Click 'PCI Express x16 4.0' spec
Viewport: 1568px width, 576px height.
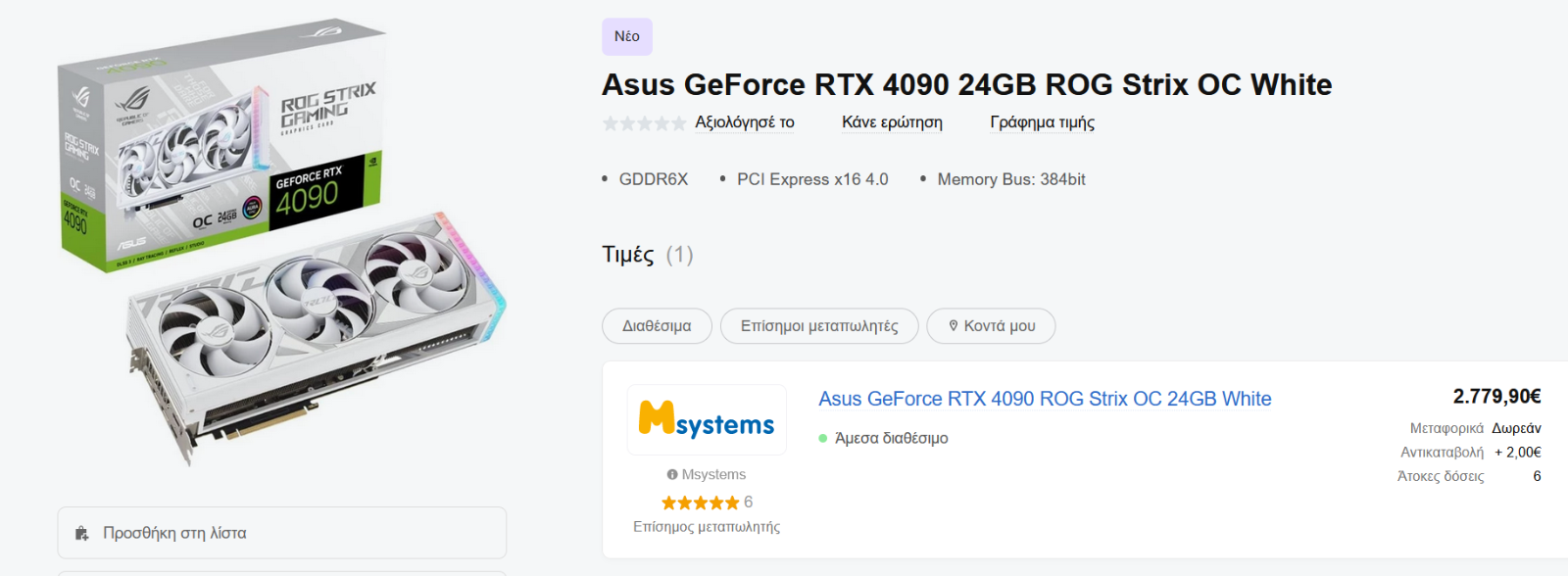(812, 179)
